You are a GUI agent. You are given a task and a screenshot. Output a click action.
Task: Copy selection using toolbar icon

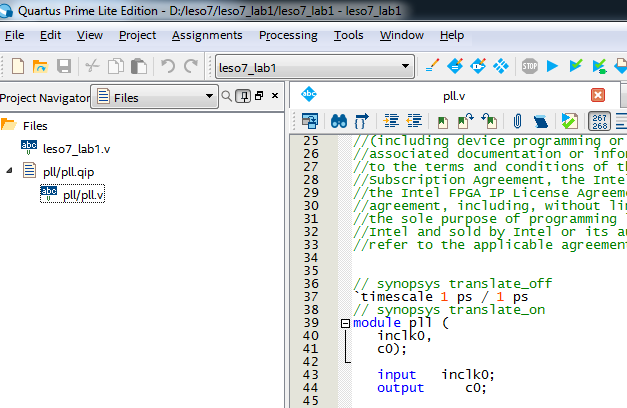(x=116, y=66)
